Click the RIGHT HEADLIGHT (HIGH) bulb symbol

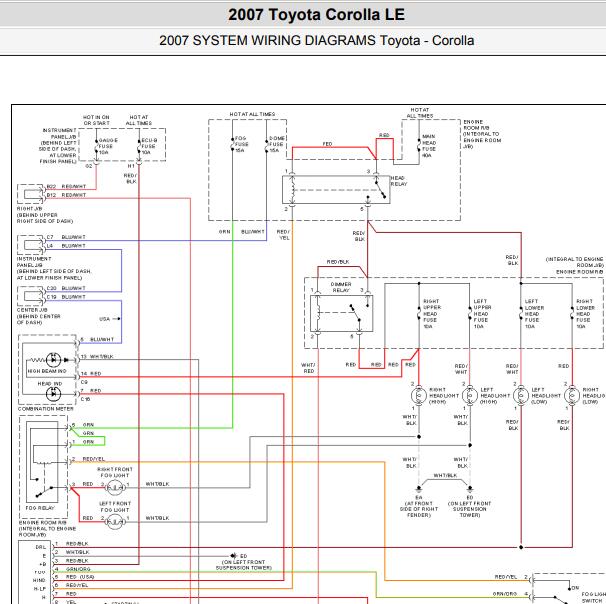click(x=419, y=396)
